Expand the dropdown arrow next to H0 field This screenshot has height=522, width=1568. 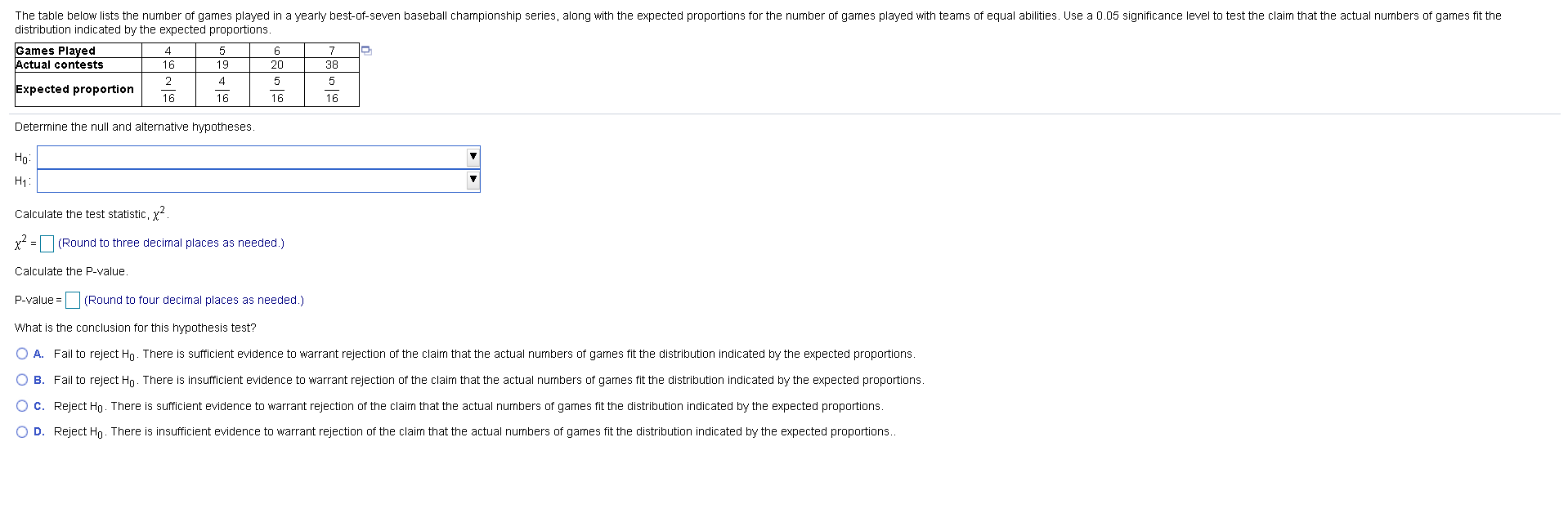click(473, 156)
